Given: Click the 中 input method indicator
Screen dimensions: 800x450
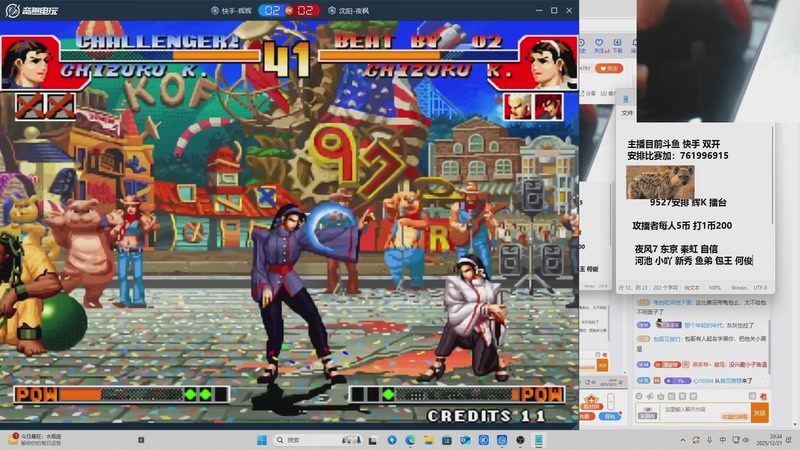Looking at the screenshot, I should [722, 440].
